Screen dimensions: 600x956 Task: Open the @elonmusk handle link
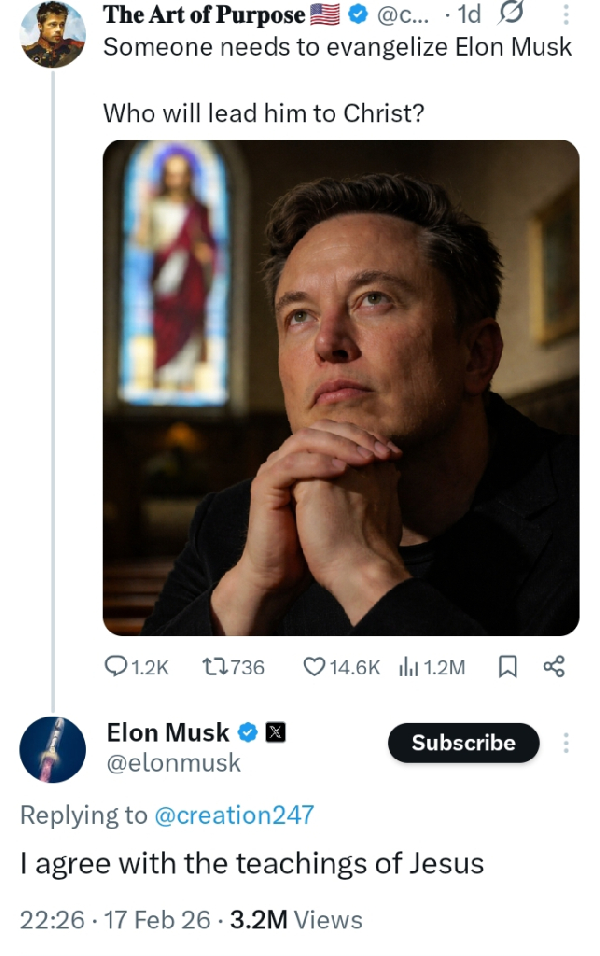click(173, 763)
